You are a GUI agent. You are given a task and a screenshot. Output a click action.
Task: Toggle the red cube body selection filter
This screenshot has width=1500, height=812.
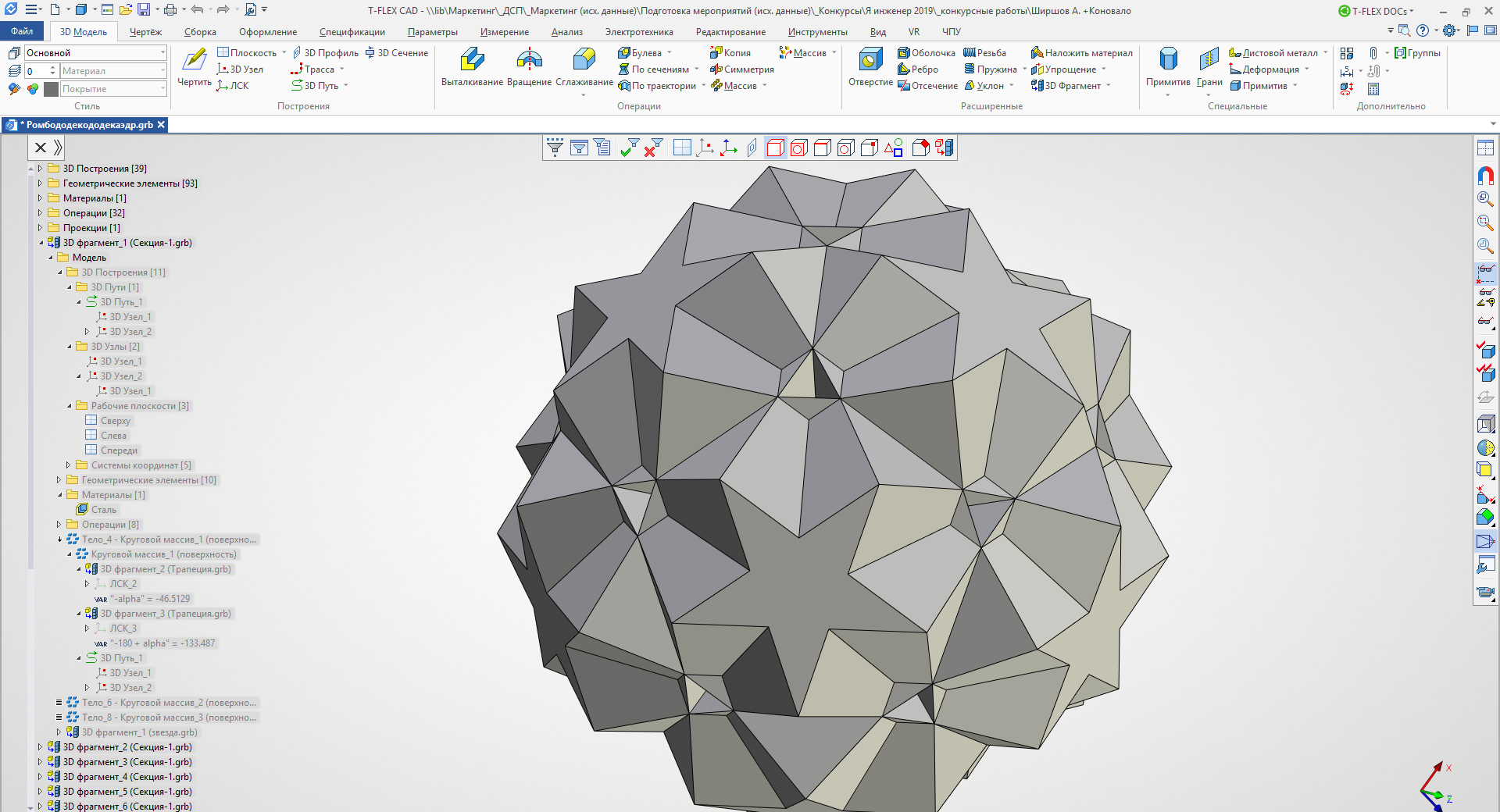[x=775, y=148]
